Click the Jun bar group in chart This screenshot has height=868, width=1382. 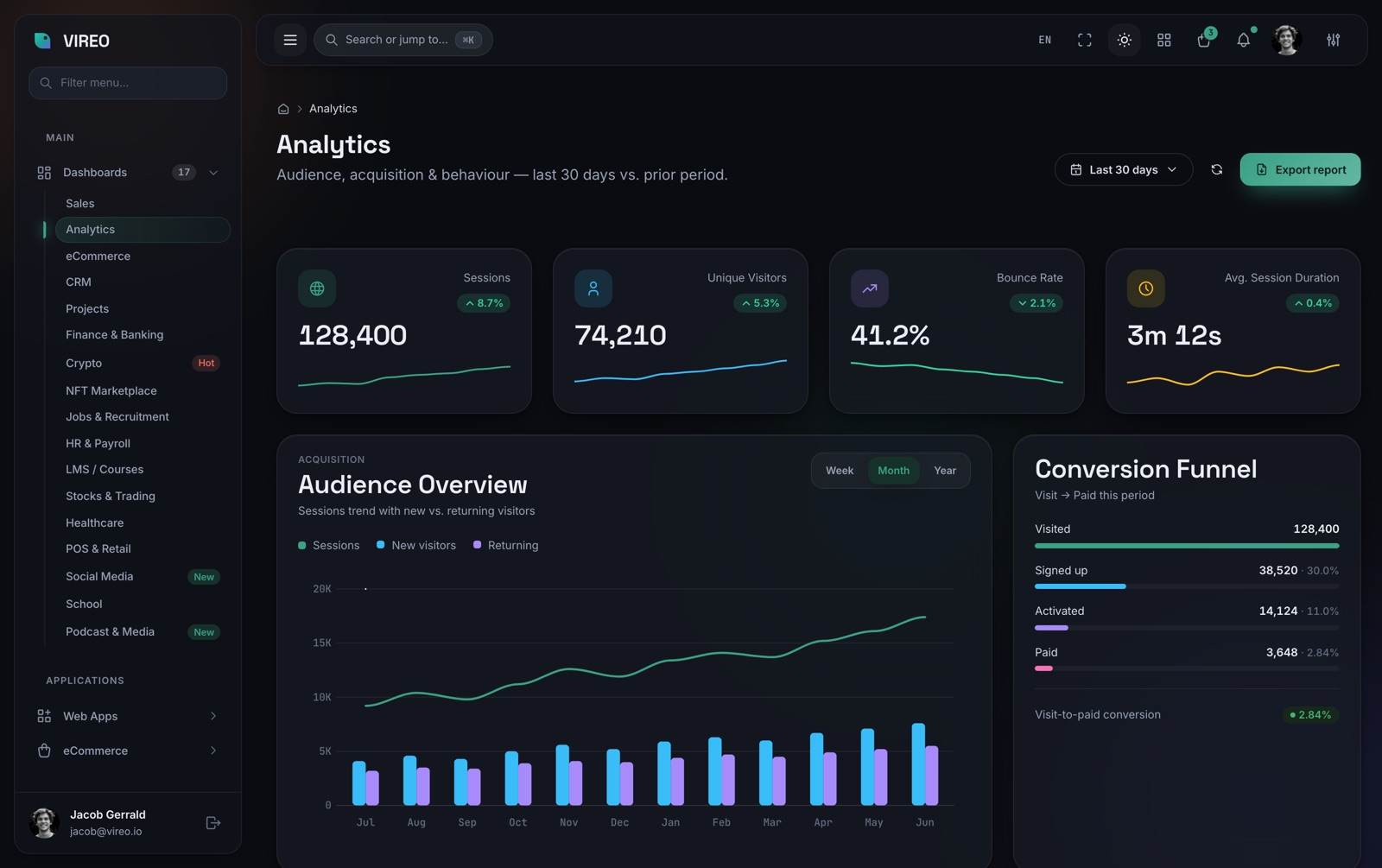point(925,764)
